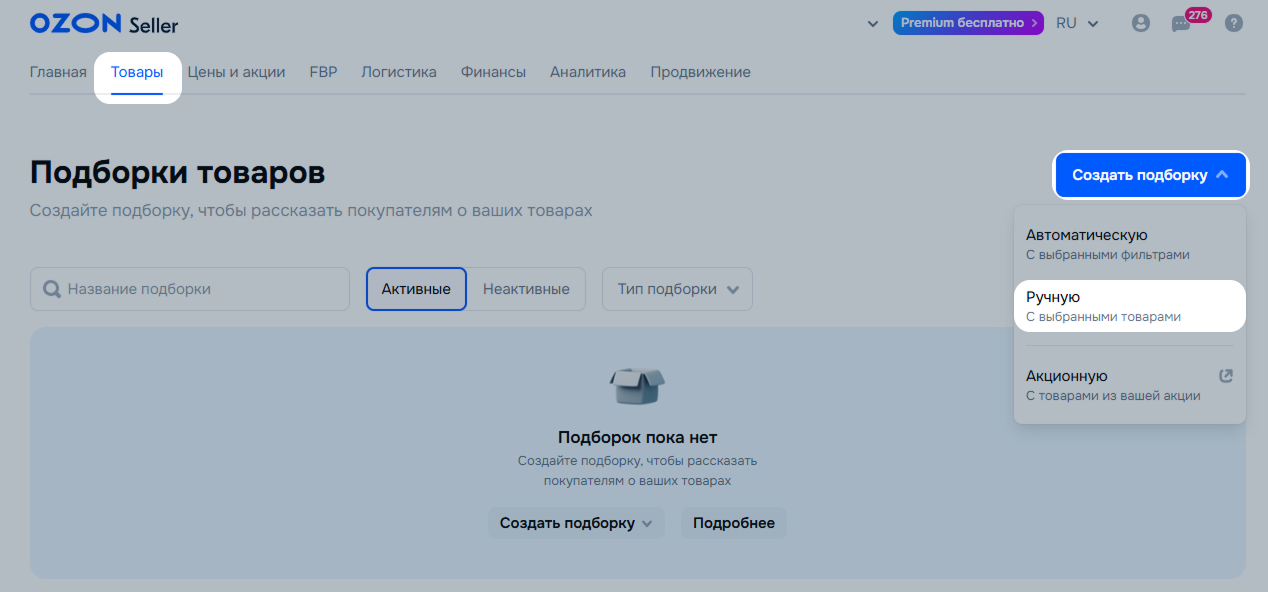Select the Товары tab
Screen dimensions: 1268x592
[x=137, y=72]
